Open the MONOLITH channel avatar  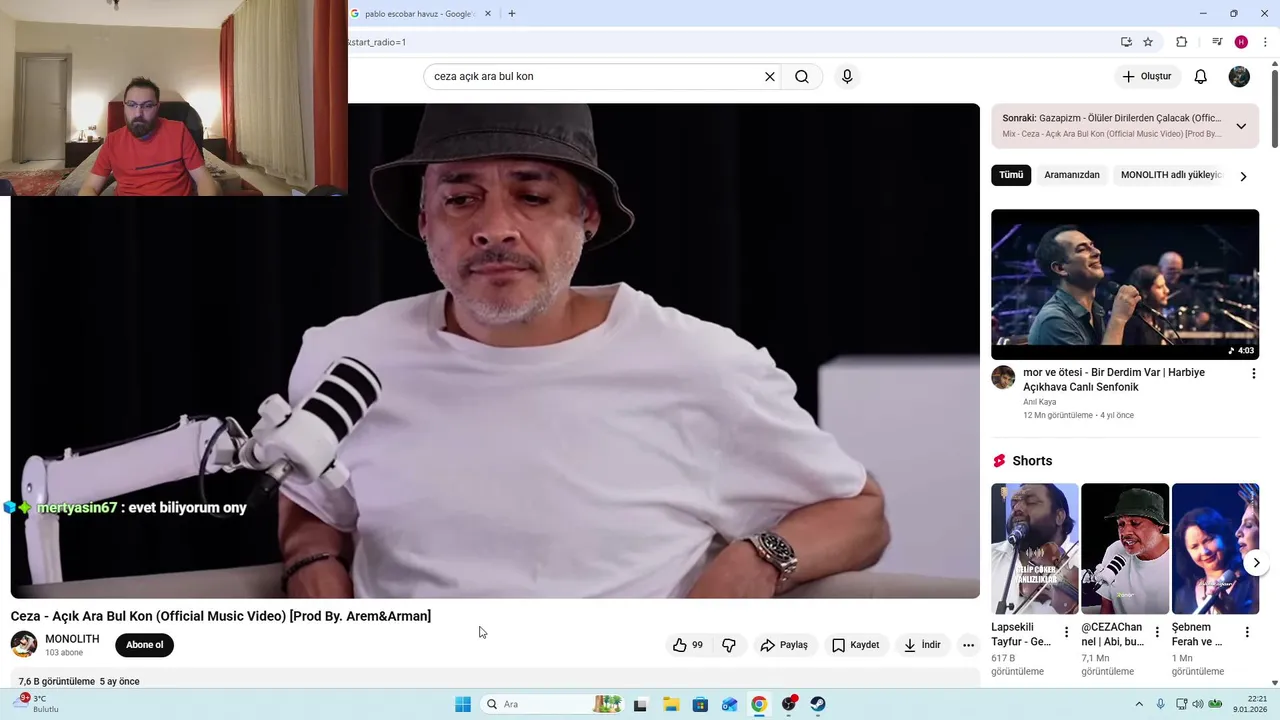tap(24, 644)
